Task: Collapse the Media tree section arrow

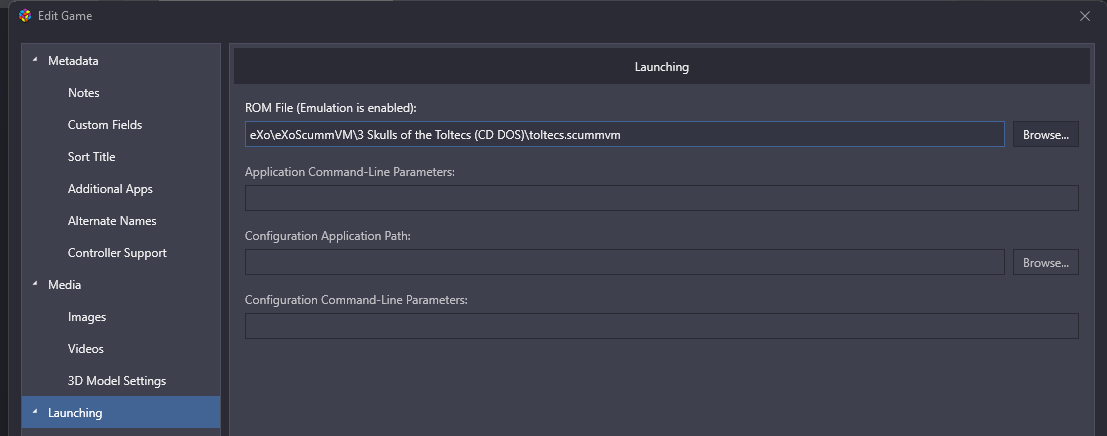Action: 35,284
